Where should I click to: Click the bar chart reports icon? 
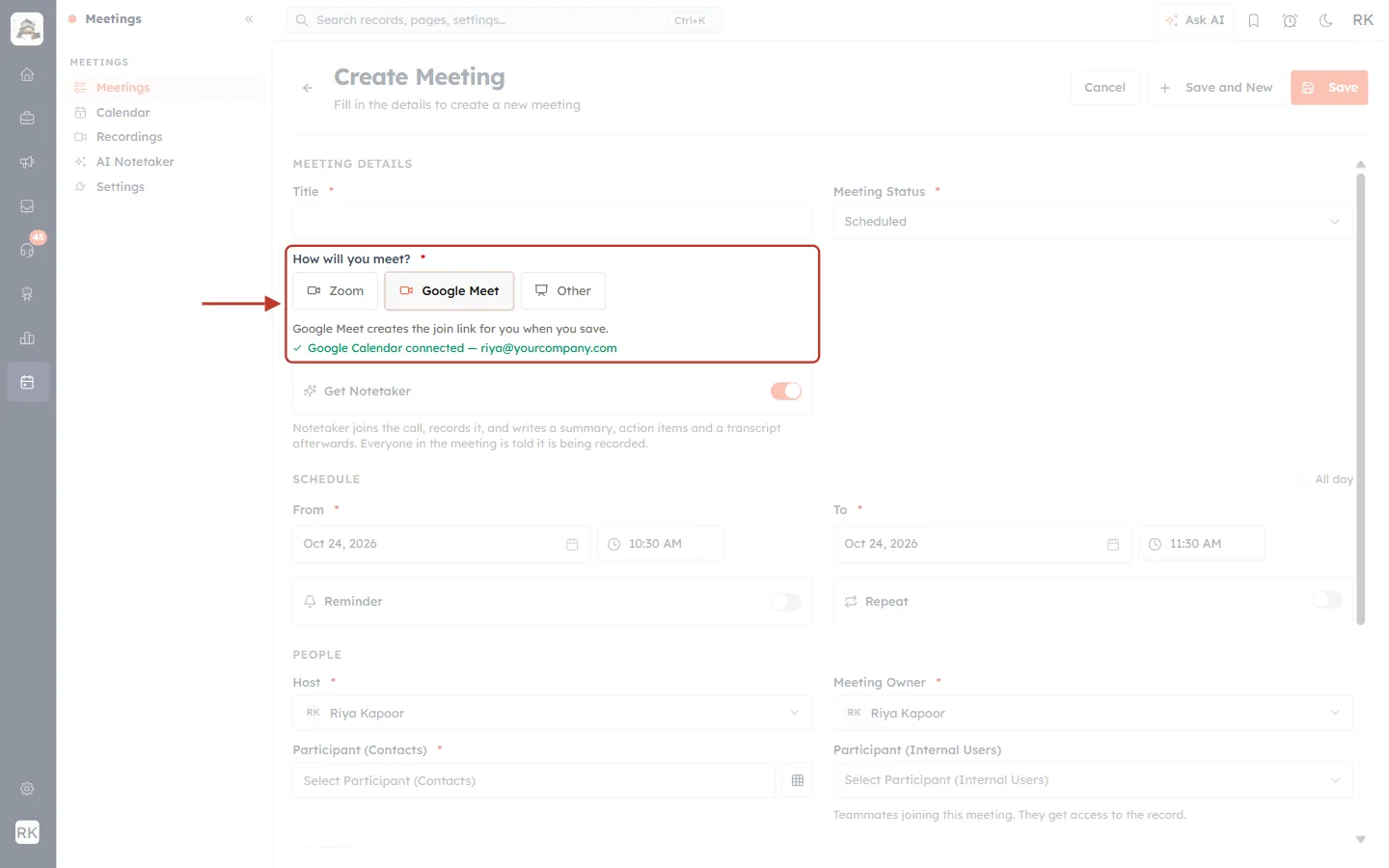27,339
